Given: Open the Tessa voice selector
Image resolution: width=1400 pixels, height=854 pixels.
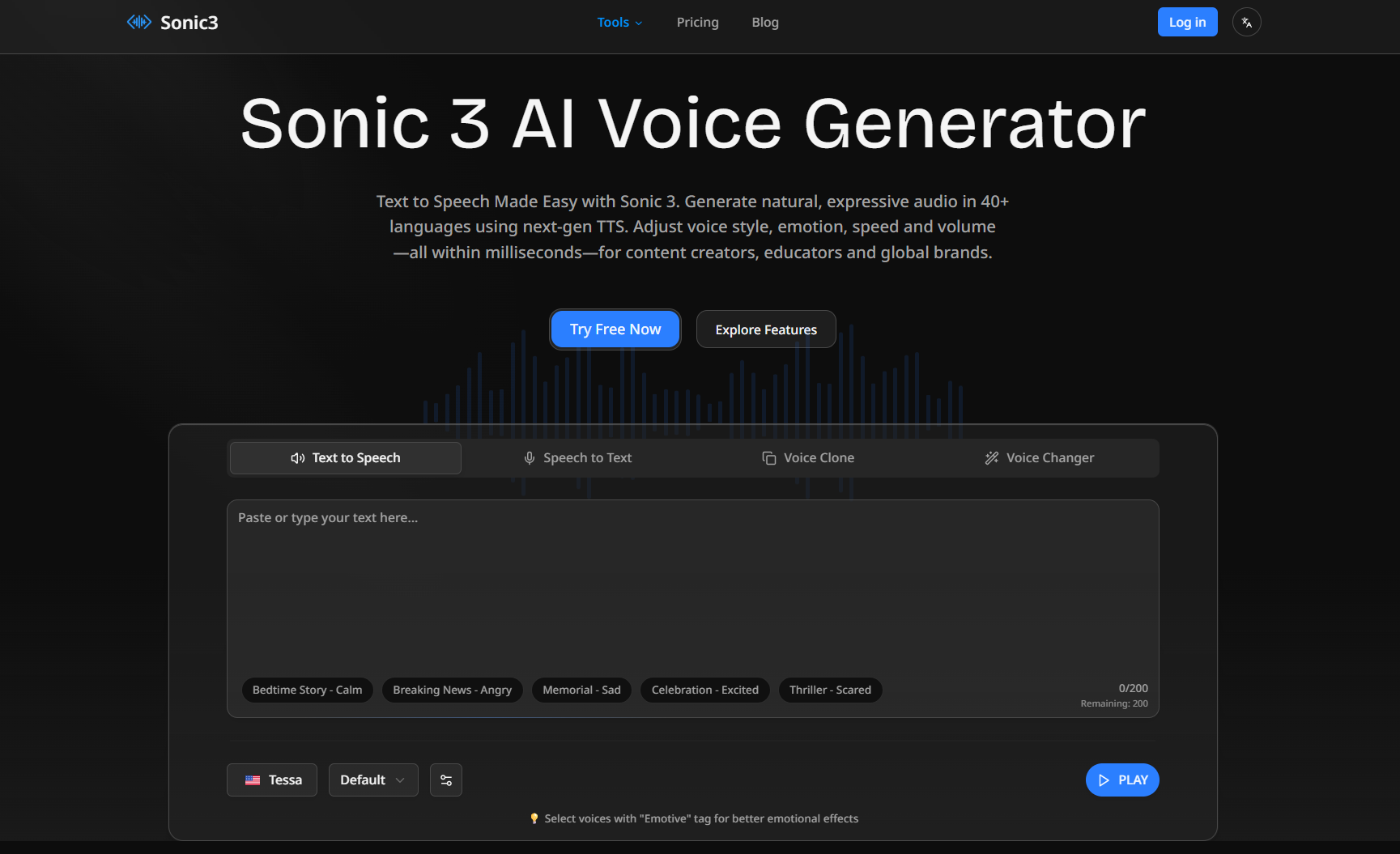Looking at the screenshot, I should 271,780.
